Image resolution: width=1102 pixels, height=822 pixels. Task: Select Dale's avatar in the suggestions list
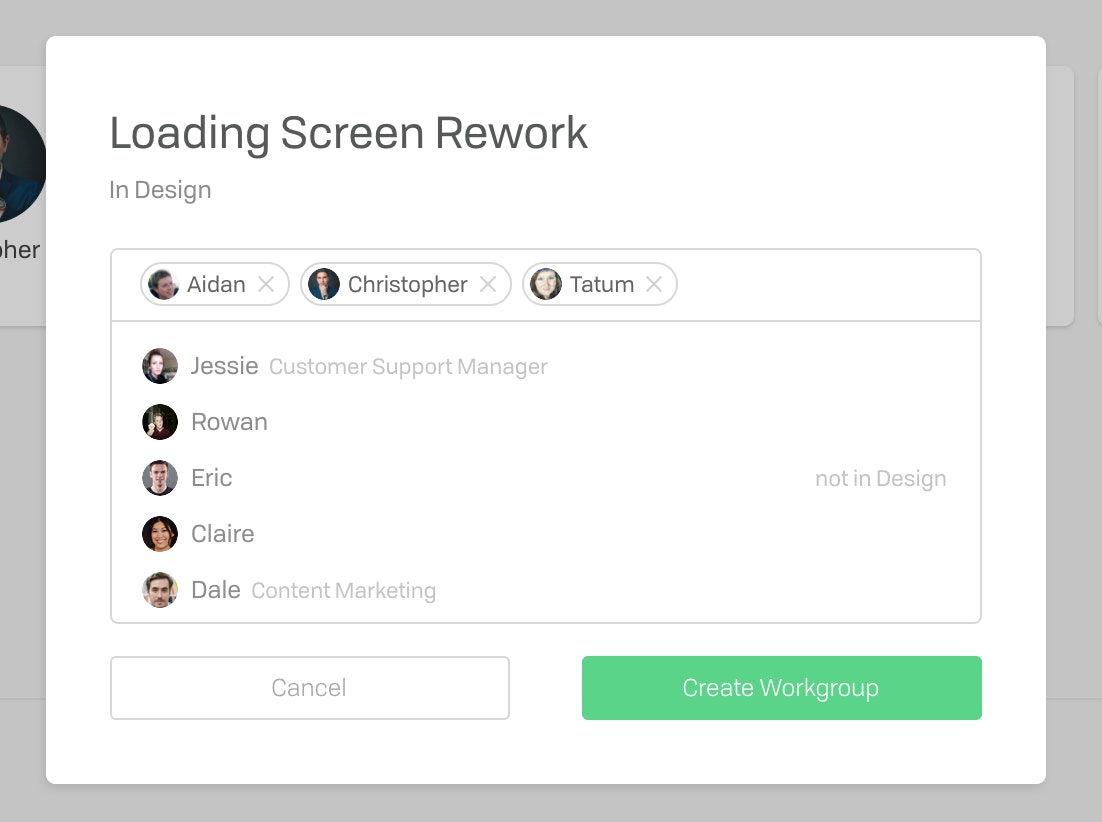click(160, 590)
